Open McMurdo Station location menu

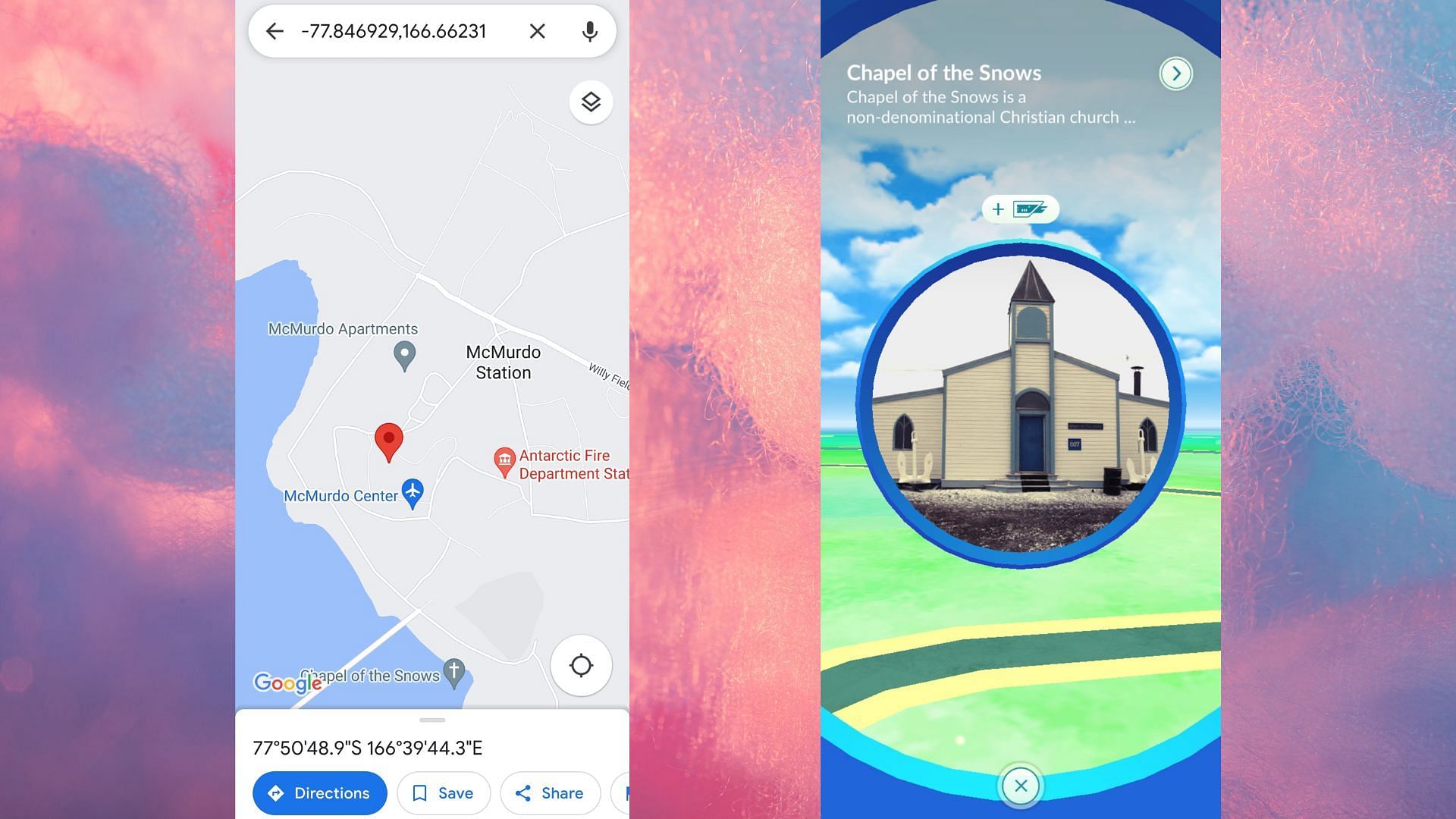point(503,362)
